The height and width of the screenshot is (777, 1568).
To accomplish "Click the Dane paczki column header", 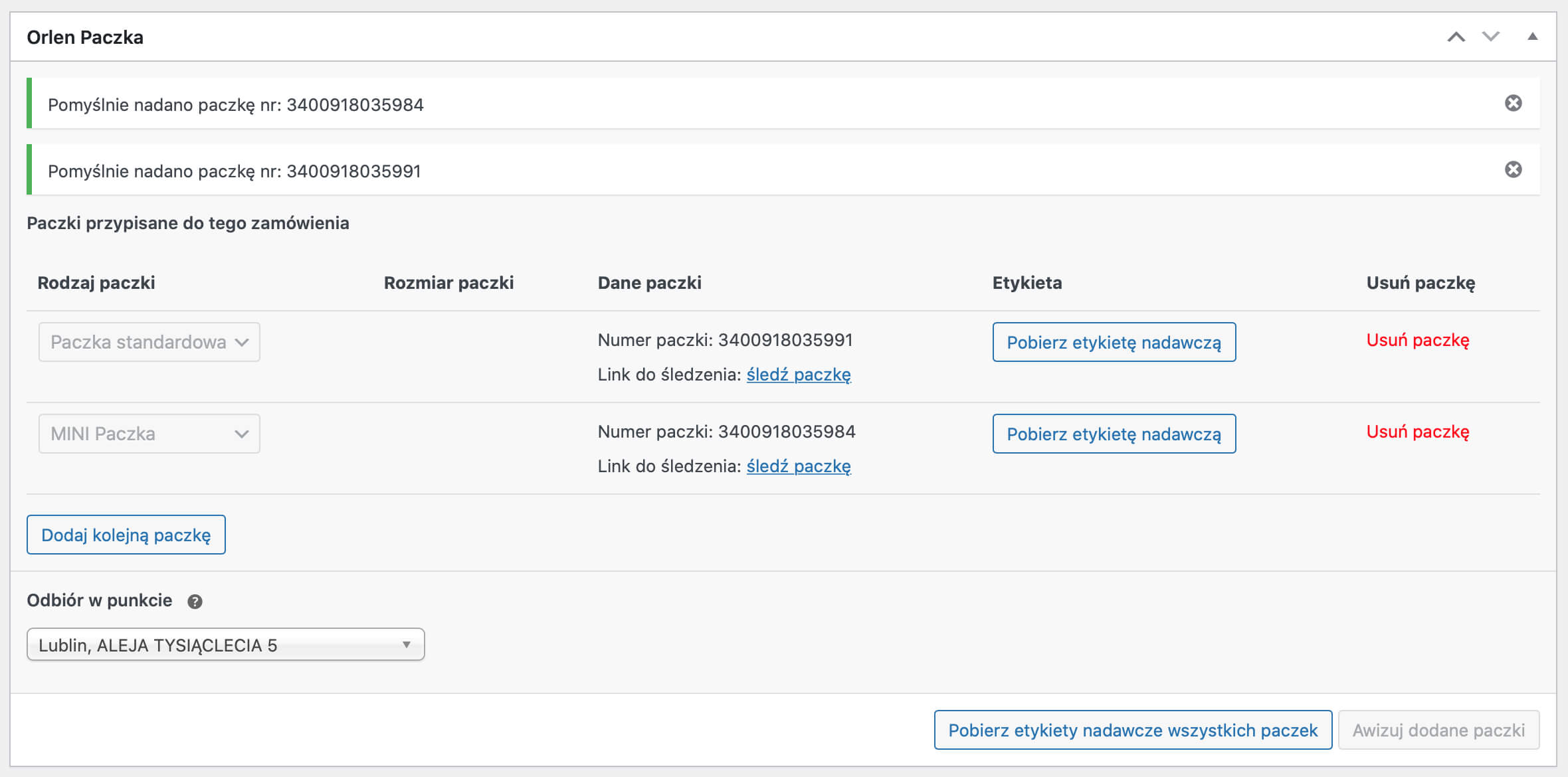I will tap(650, 283).
